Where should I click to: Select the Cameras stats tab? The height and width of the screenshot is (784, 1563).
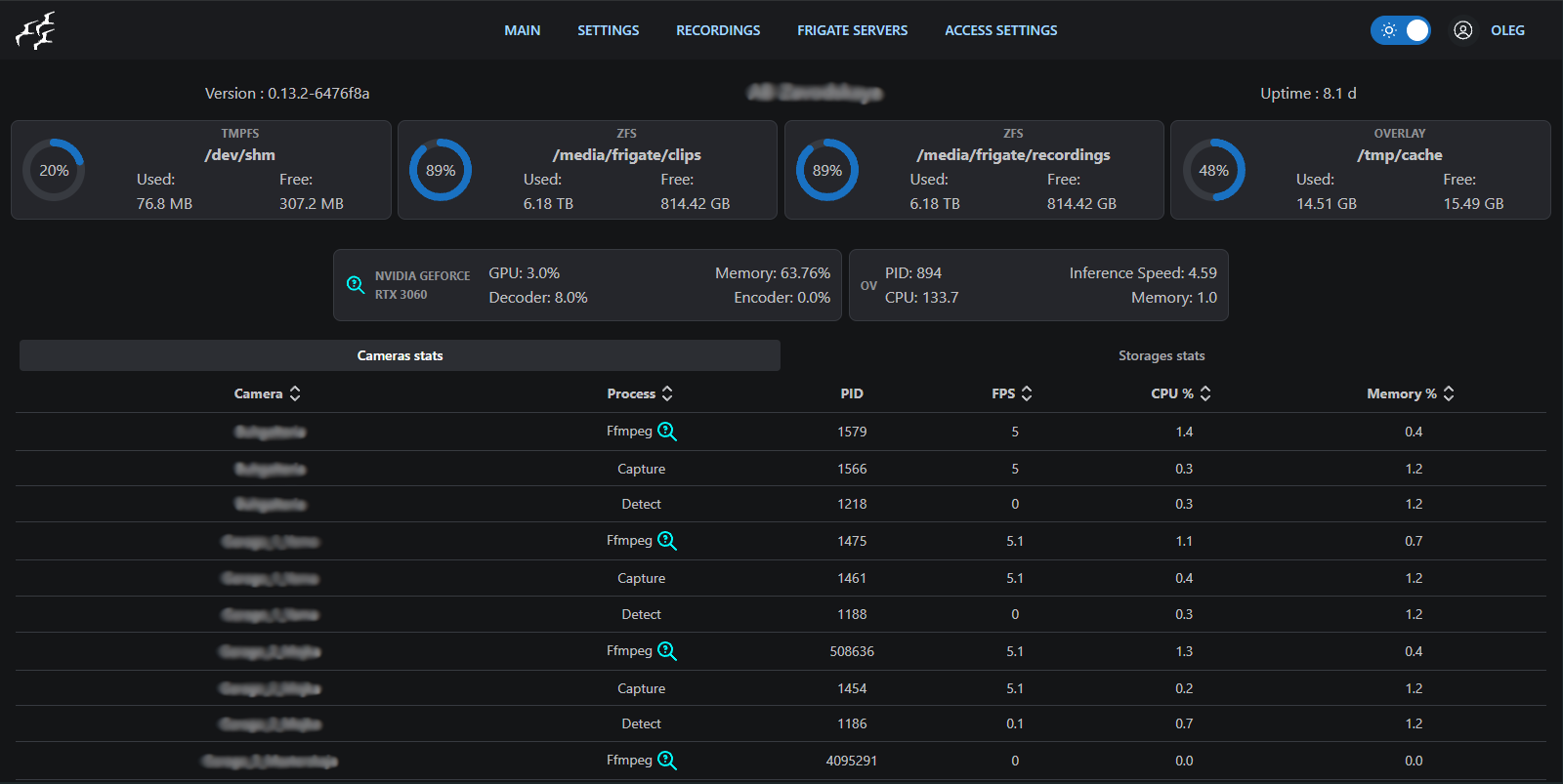pos(400,355)
